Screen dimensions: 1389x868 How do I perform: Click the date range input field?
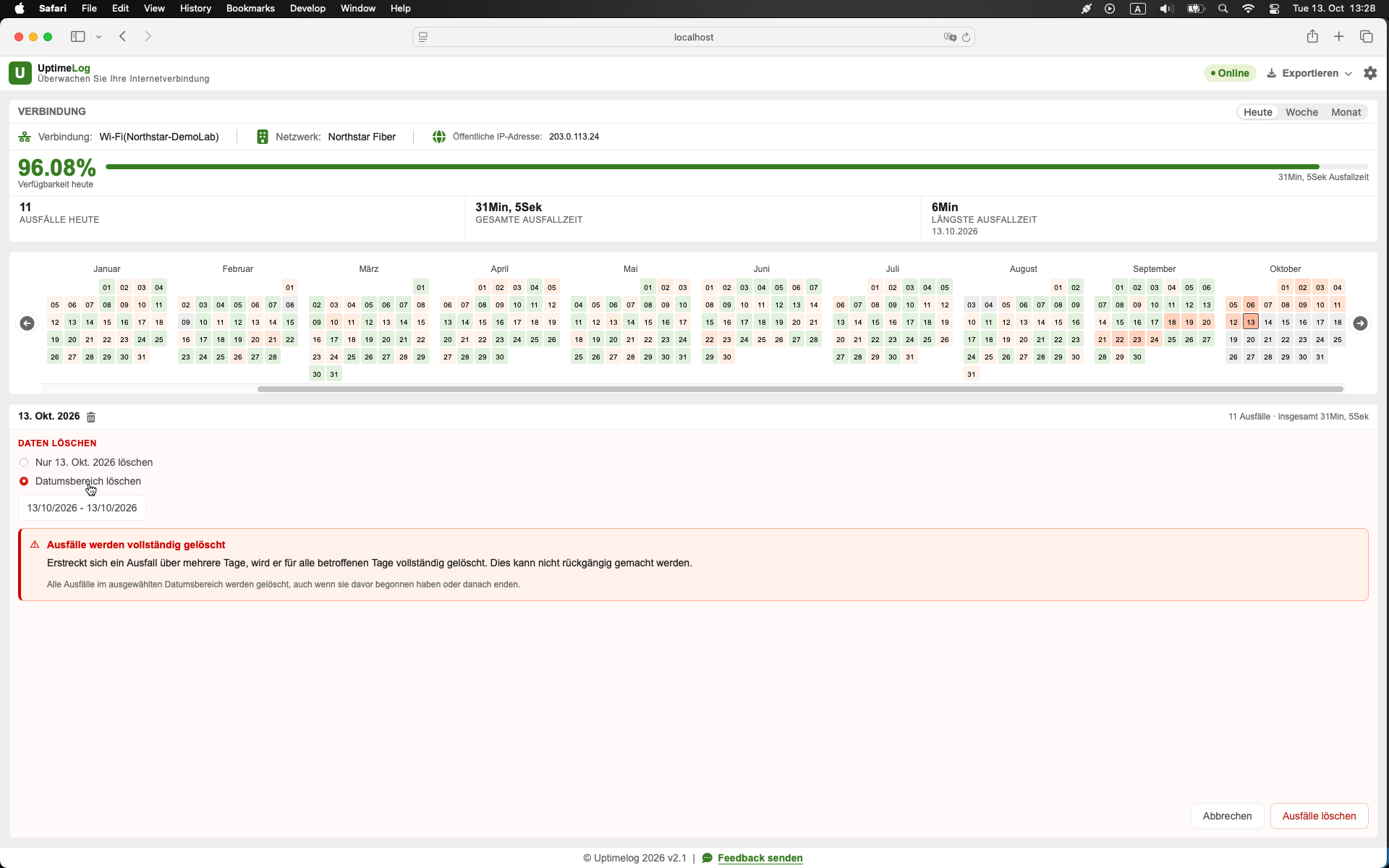tap(82, 508)
